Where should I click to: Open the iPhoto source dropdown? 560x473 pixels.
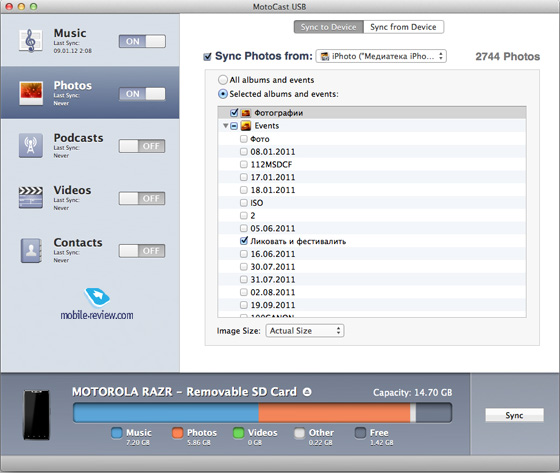point(381,56)
